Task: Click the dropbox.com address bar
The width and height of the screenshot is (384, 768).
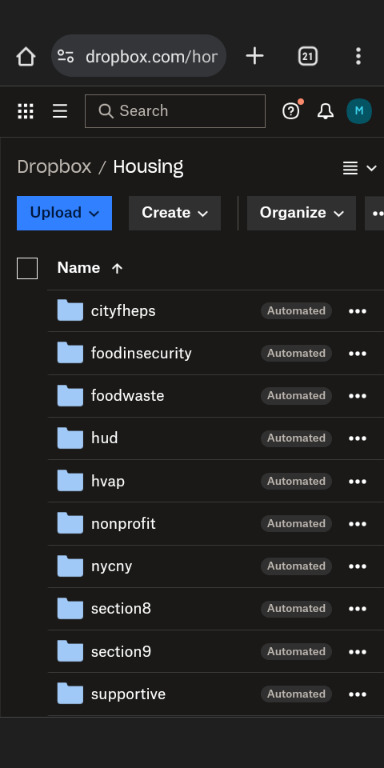Action: [x=139, y=56]
